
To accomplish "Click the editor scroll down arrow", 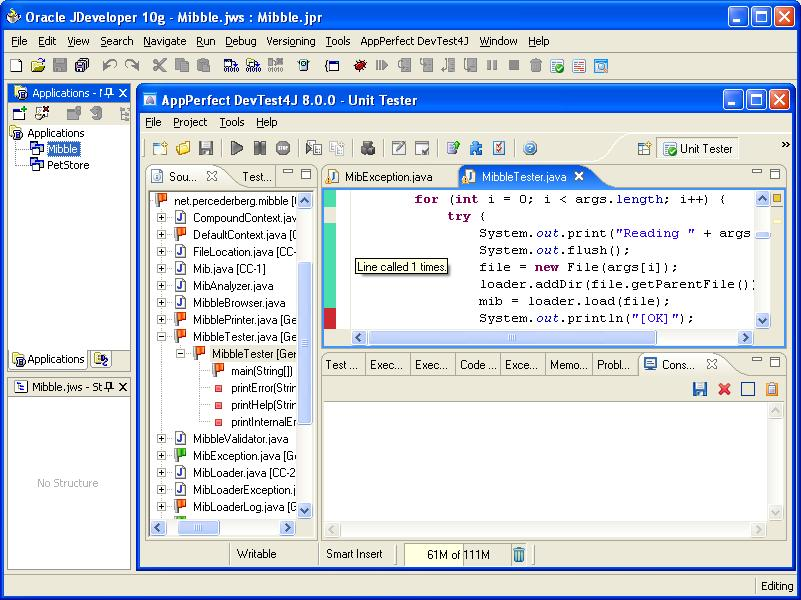I will click(x=762, y=321).
